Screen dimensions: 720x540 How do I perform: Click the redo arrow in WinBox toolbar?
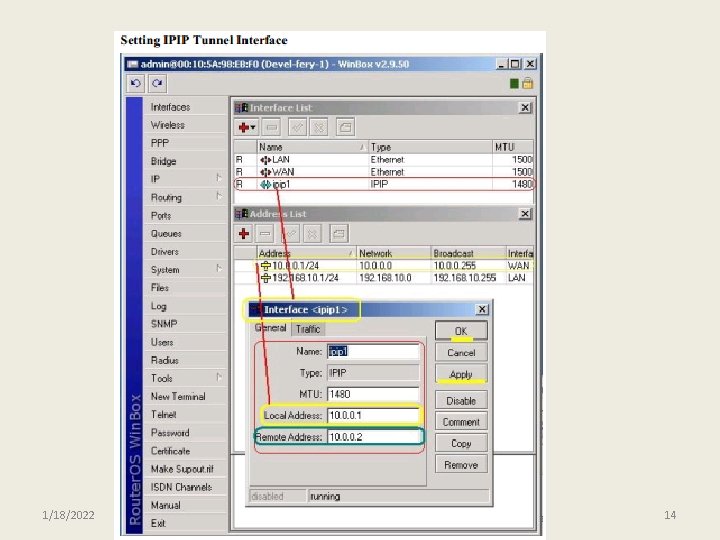pyautogui.click(x=158, y=84)
